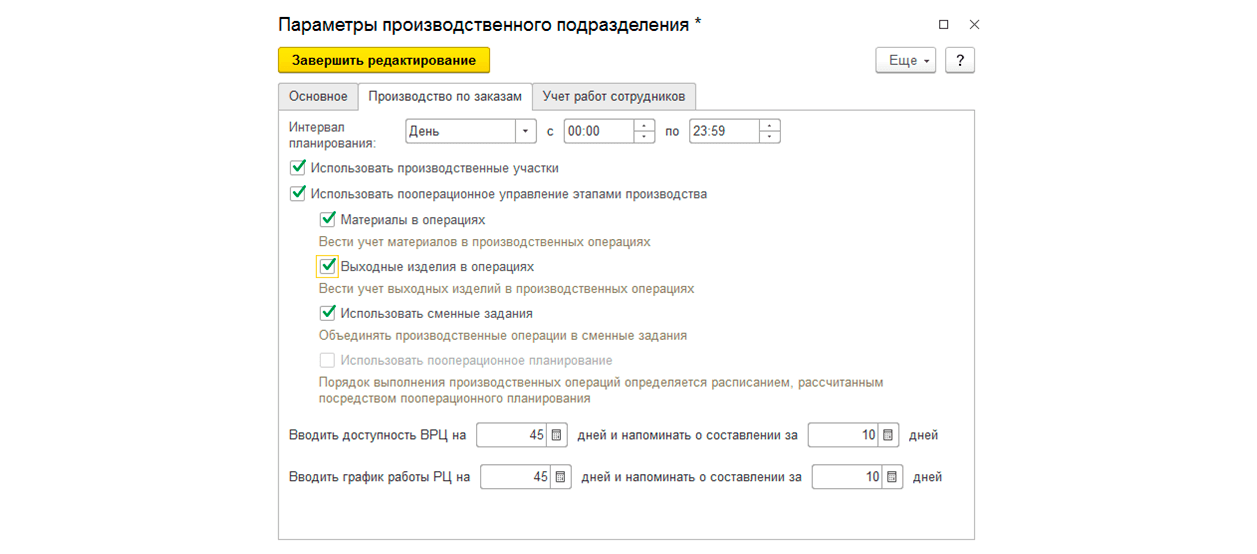The image size is (1257, 554).
Task: Toggle Материалы в операциях checkbox
Action: coord(327,219)
